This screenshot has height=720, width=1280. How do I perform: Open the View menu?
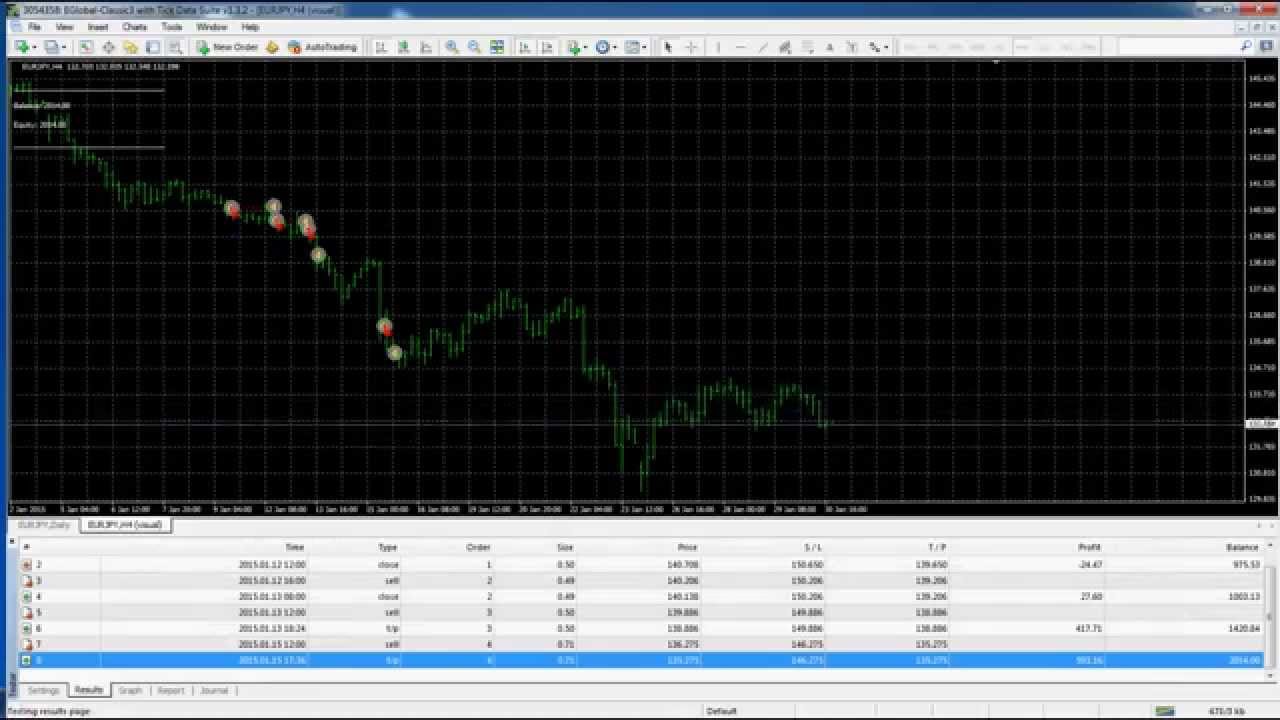[x=64, y=27]
